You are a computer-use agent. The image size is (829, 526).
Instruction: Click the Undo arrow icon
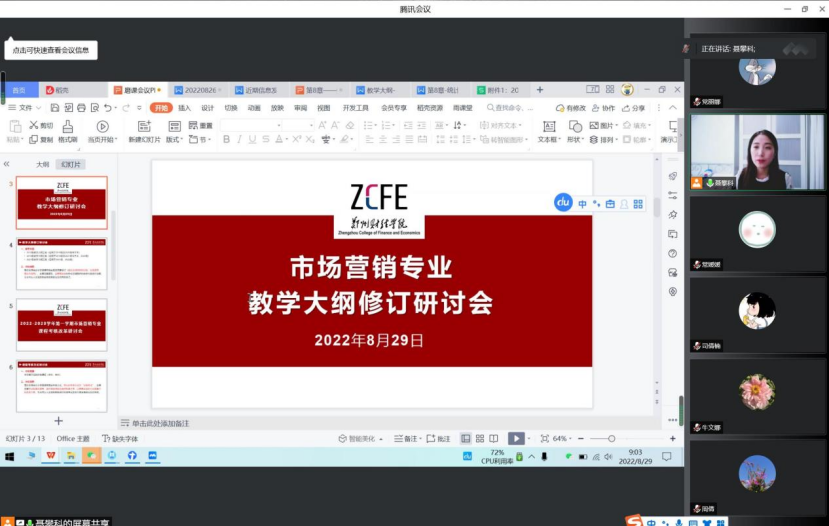(108, 108)
